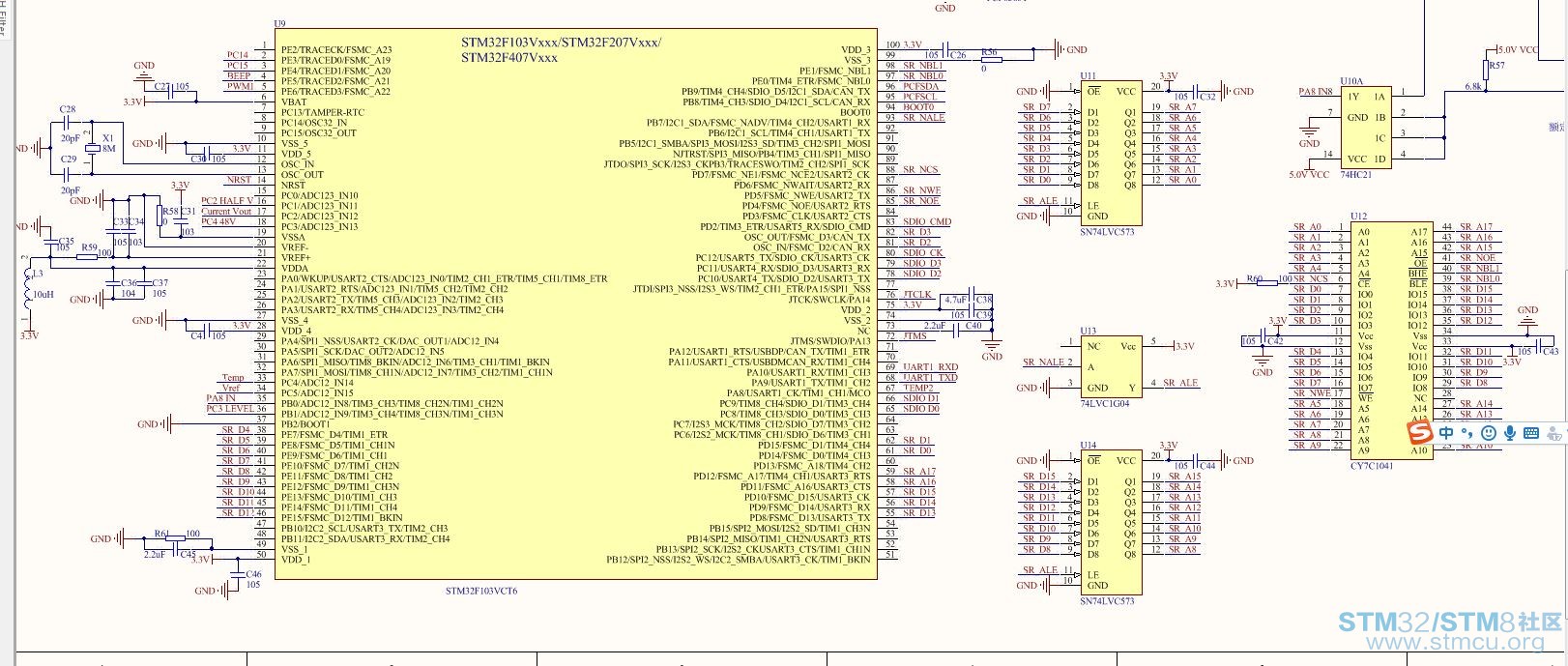Select the 74HC21 part label

[x=1355, y=175]
